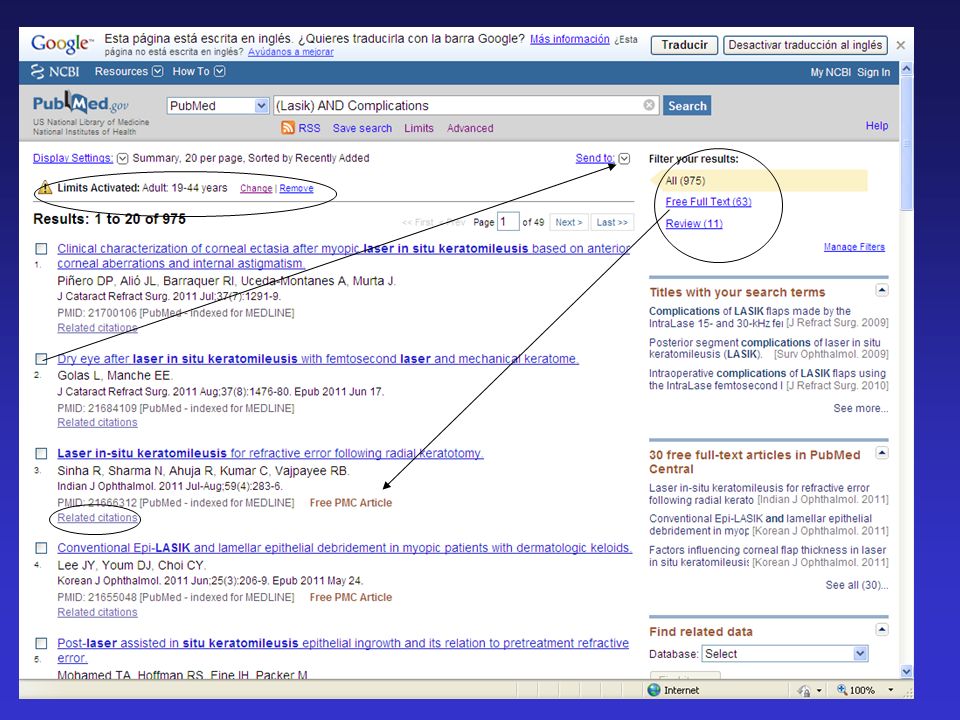Jump to the Last results page
The image size is (960, 720).
[612, 222]
